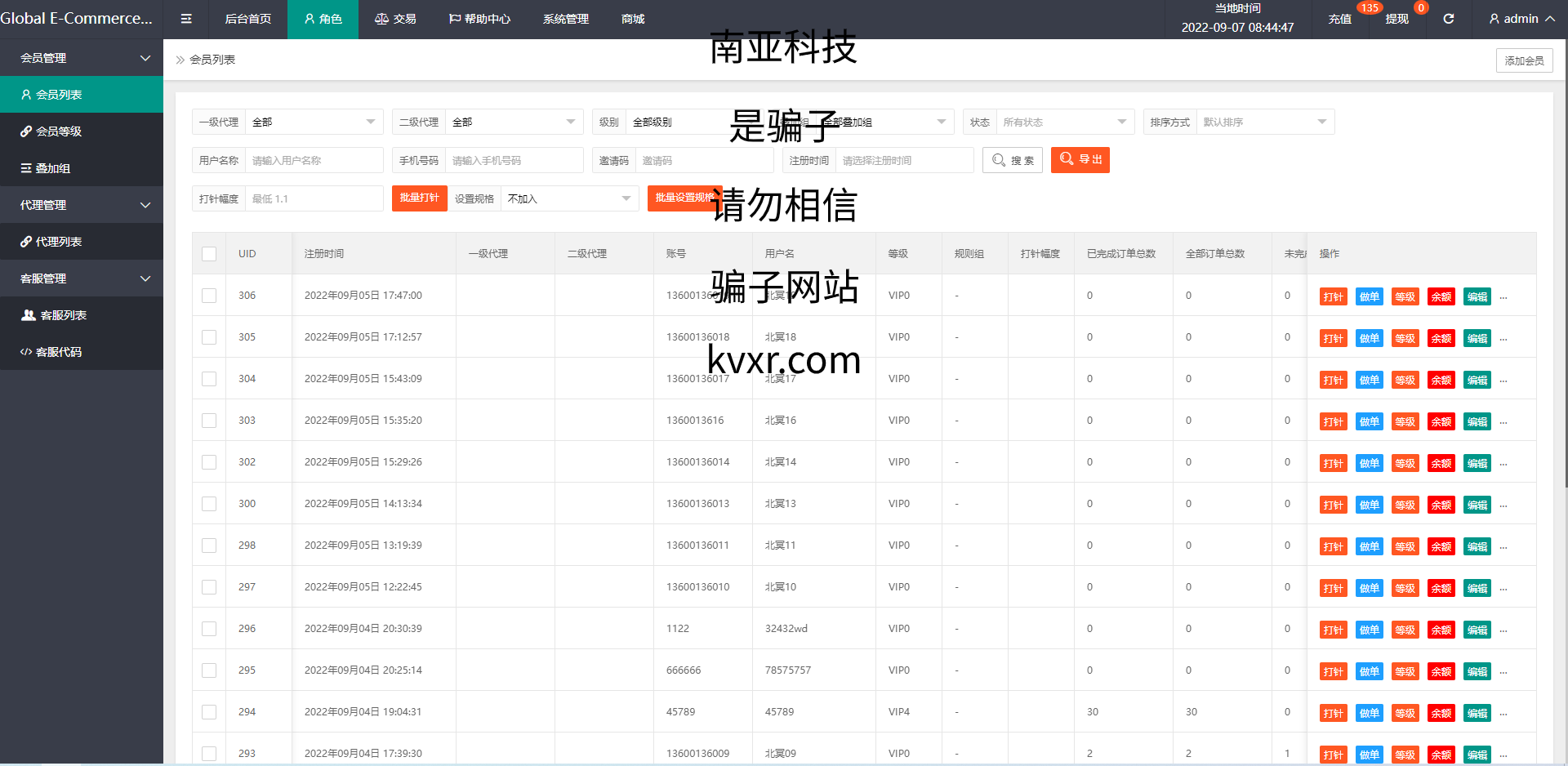Open the 后台首页 top menu item
Screen dimensions: 1568x766
(248, 19)
